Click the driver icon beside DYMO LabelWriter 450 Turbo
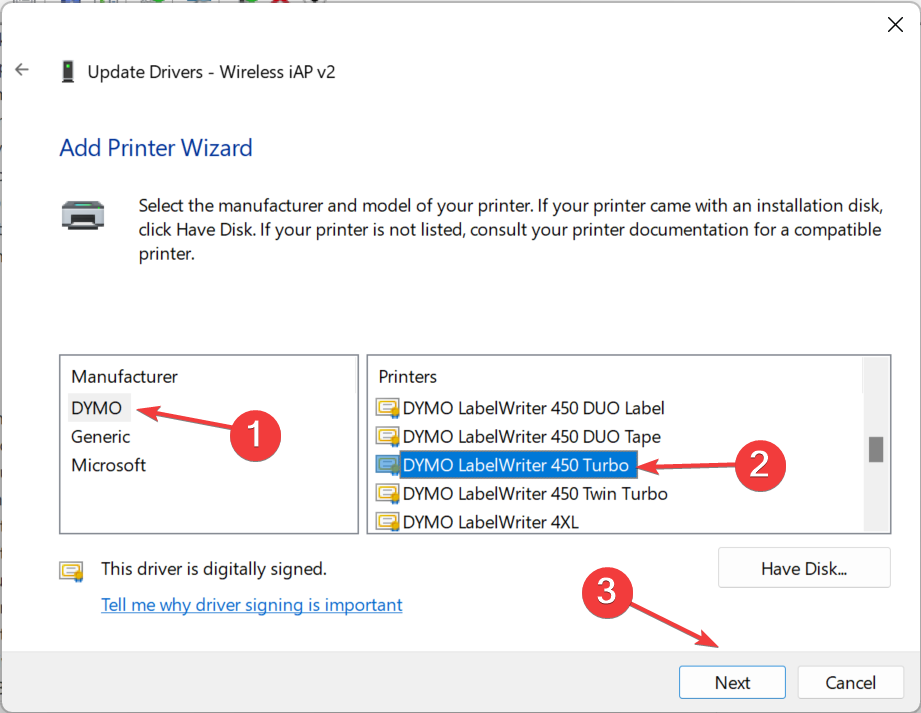The height and width of the screenshot is (713, 921). tap(389, 464)
